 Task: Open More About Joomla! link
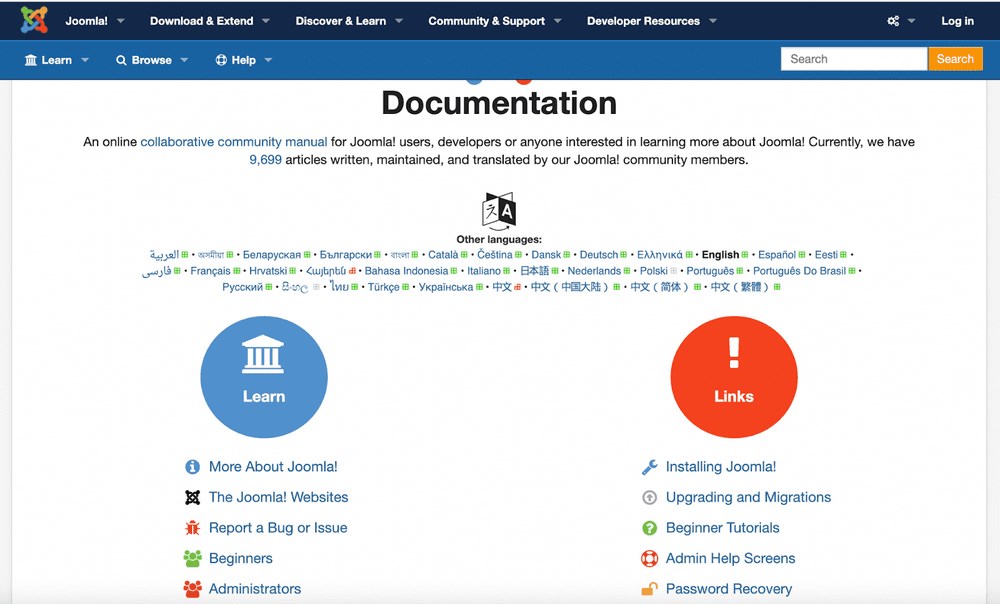273,466
